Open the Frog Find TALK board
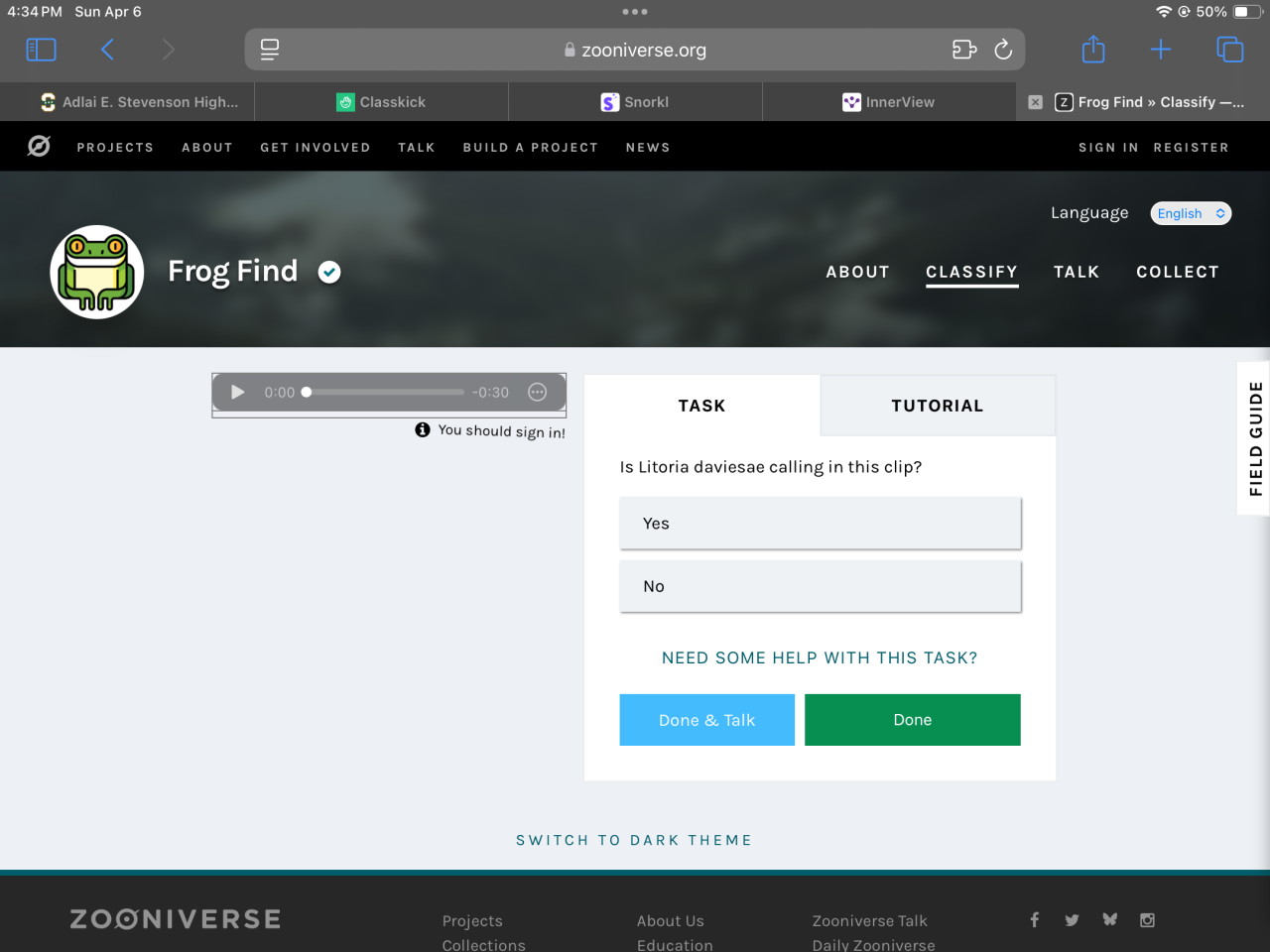Viewport: 1270px width, 952px height. click(1077, 272)
